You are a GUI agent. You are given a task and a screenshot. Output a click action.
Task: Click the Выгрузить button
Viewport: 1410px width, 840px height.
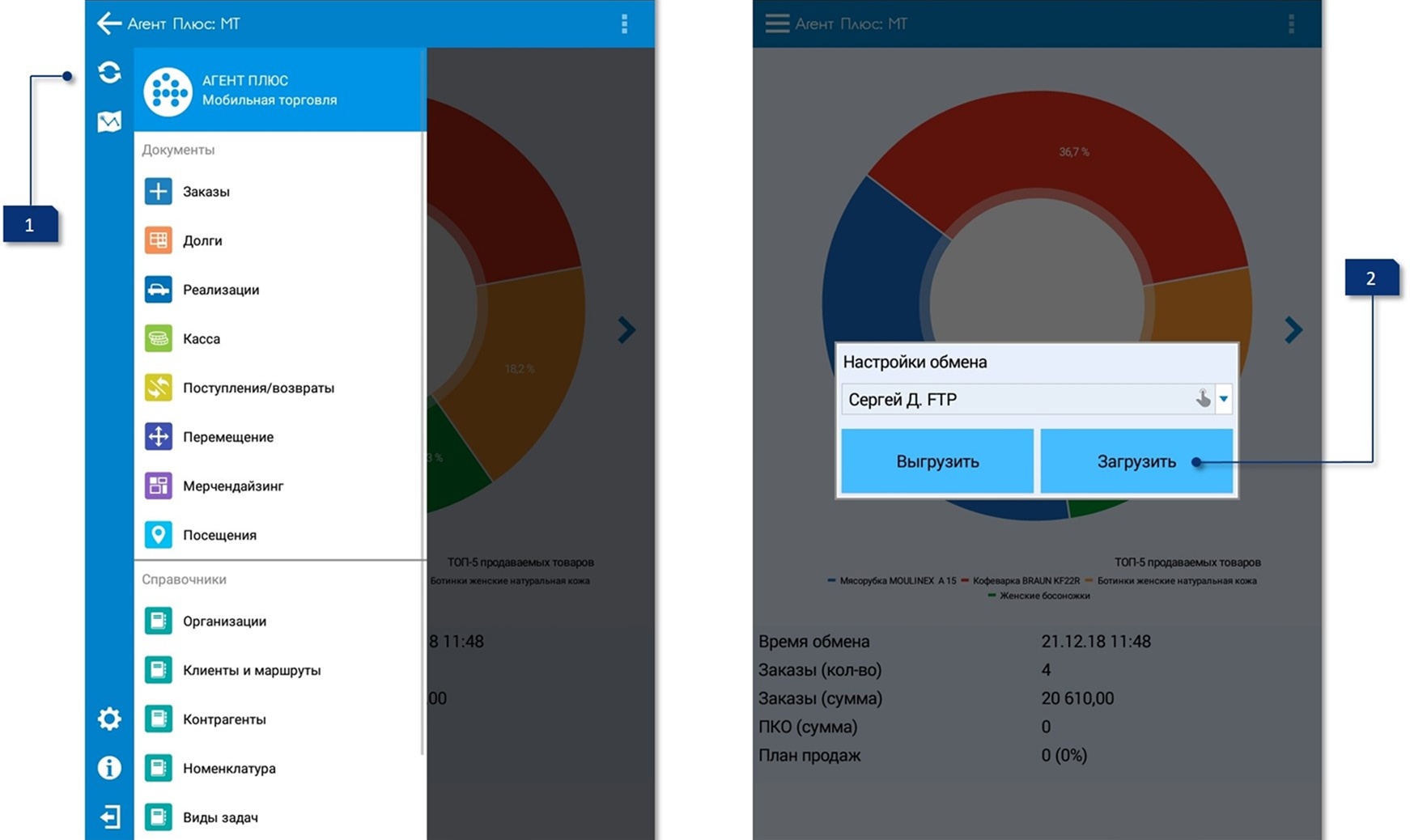(x=937, y=461)
